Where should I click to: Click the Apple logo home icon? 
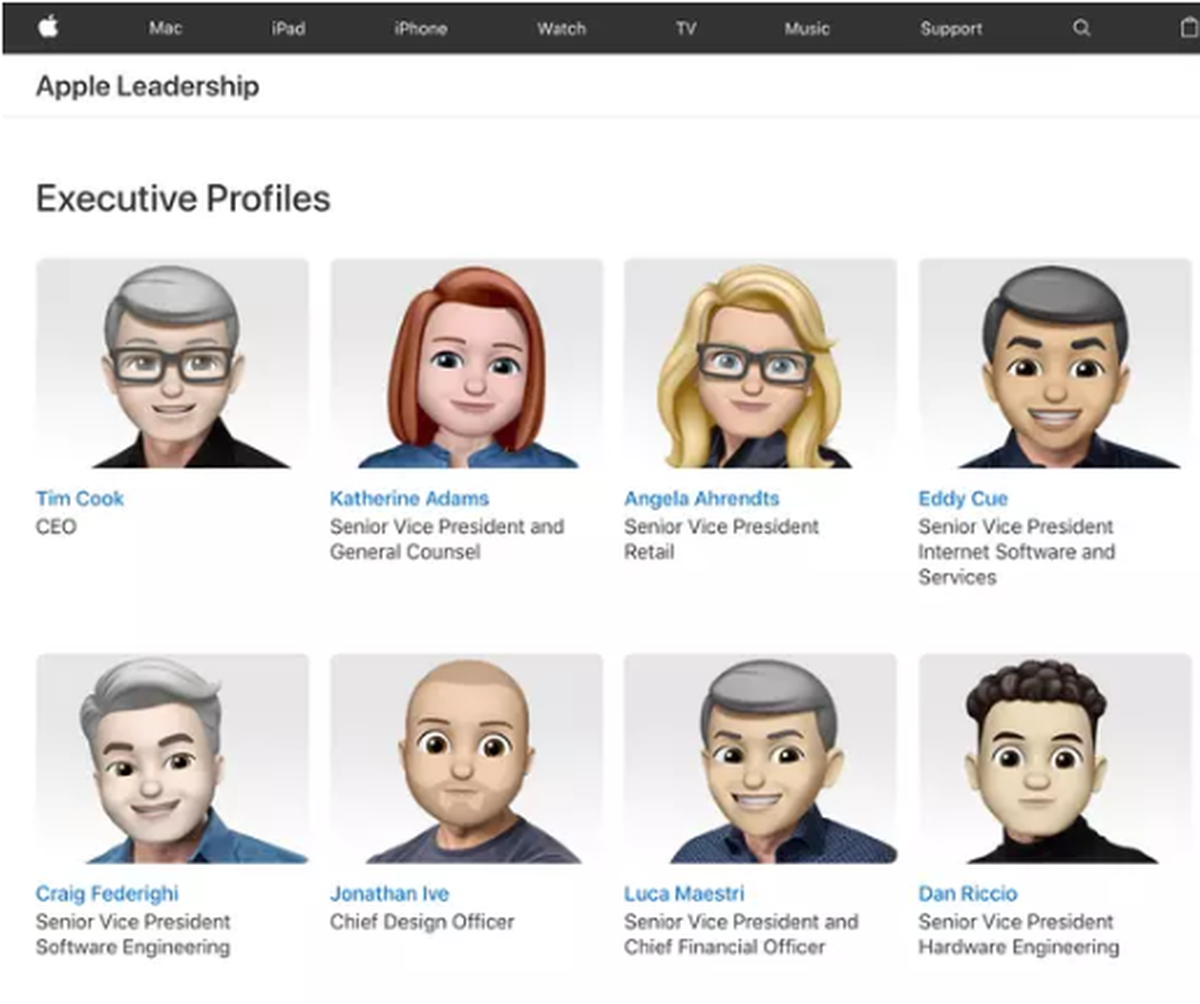tap(48, 27)
